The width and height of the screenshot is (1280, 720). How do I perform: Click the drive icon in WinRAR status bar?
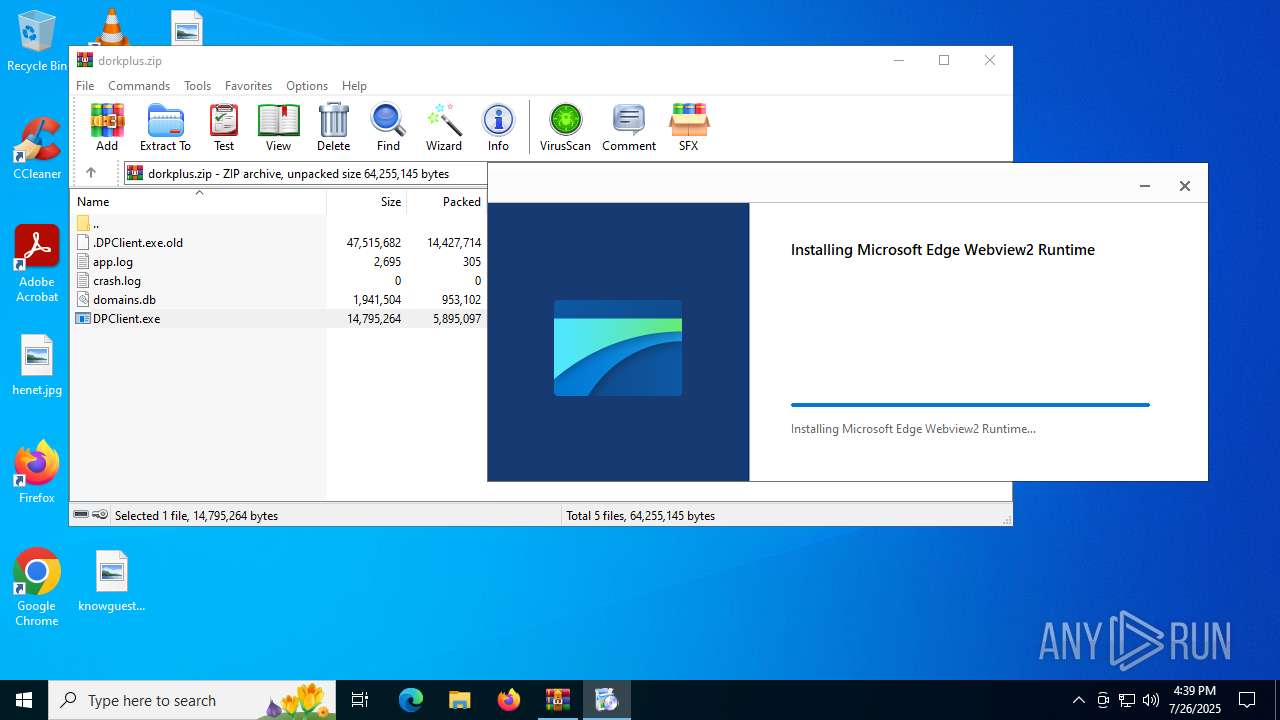coord(81,515)
